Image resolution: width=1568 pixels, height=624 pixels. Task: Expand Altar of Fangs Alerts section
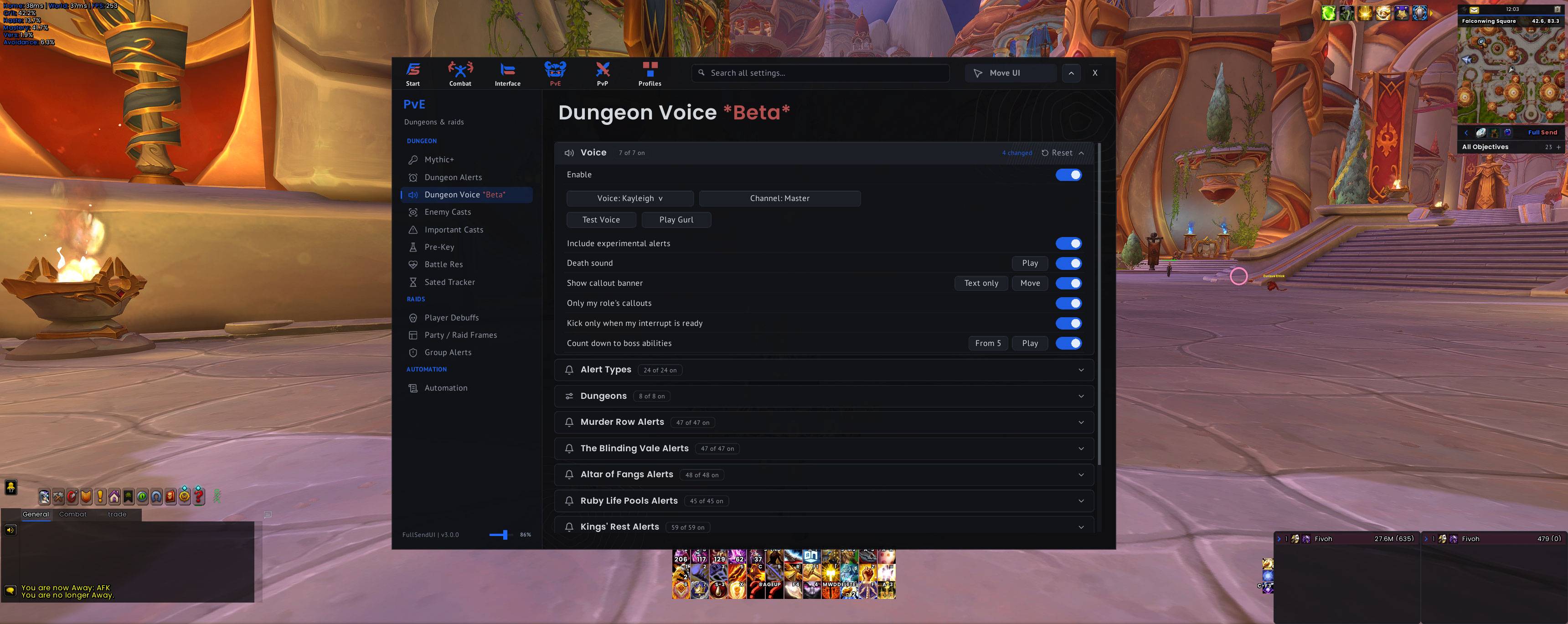(824, 474)
